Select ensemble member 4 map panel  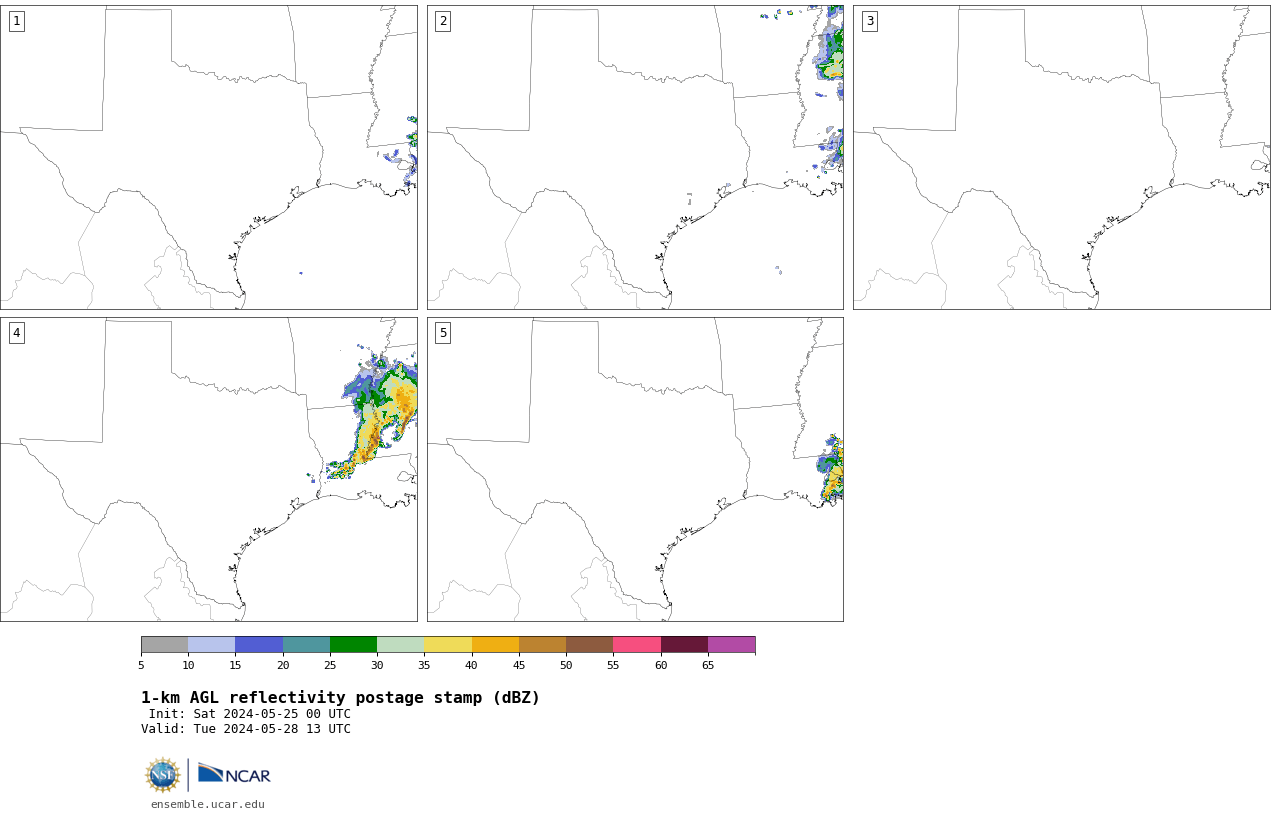[209, 469]
